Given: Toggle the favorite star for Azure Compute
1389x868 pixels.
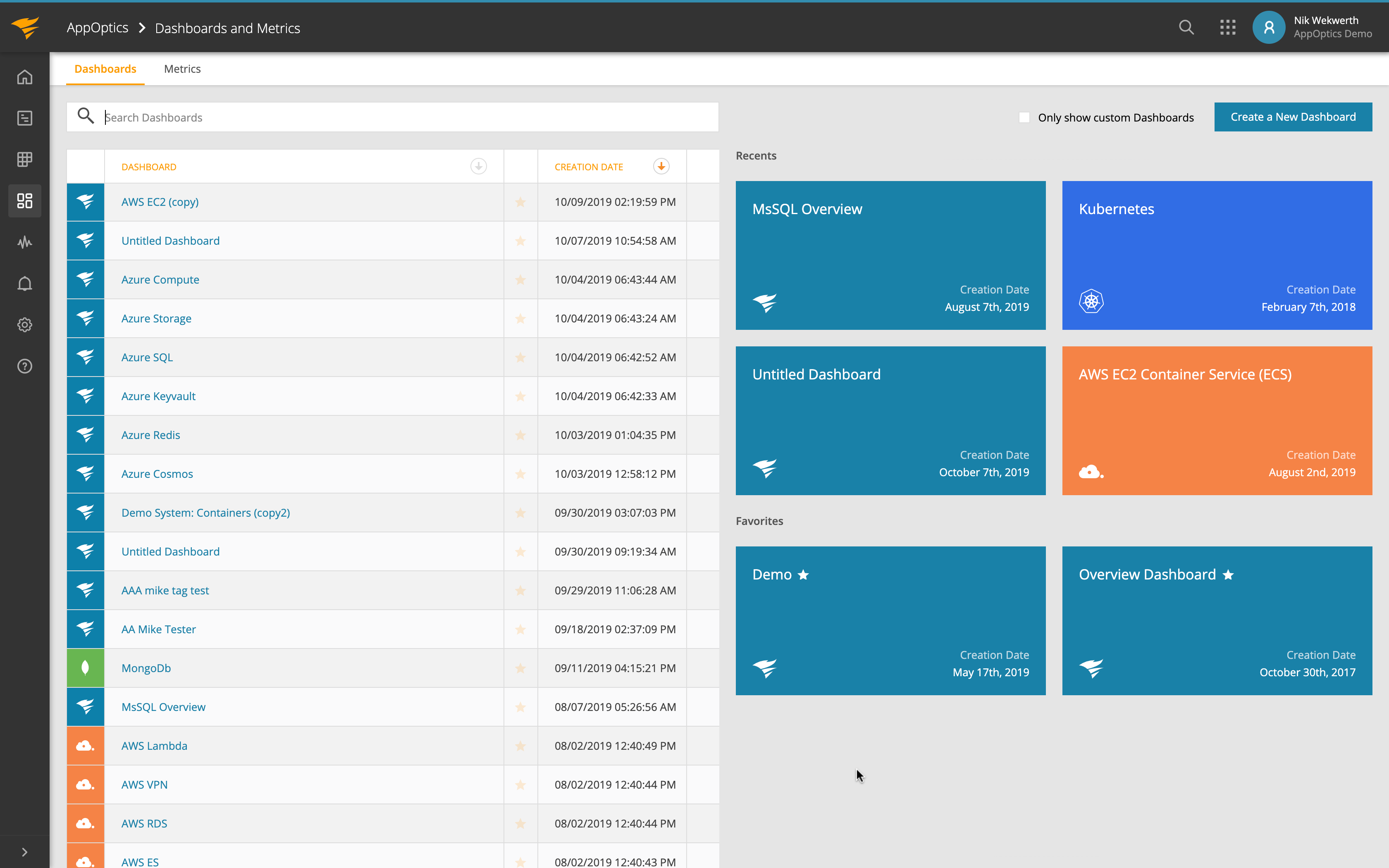Looking at the screenshot, I should pyautogui.click(x=520, y=279).
